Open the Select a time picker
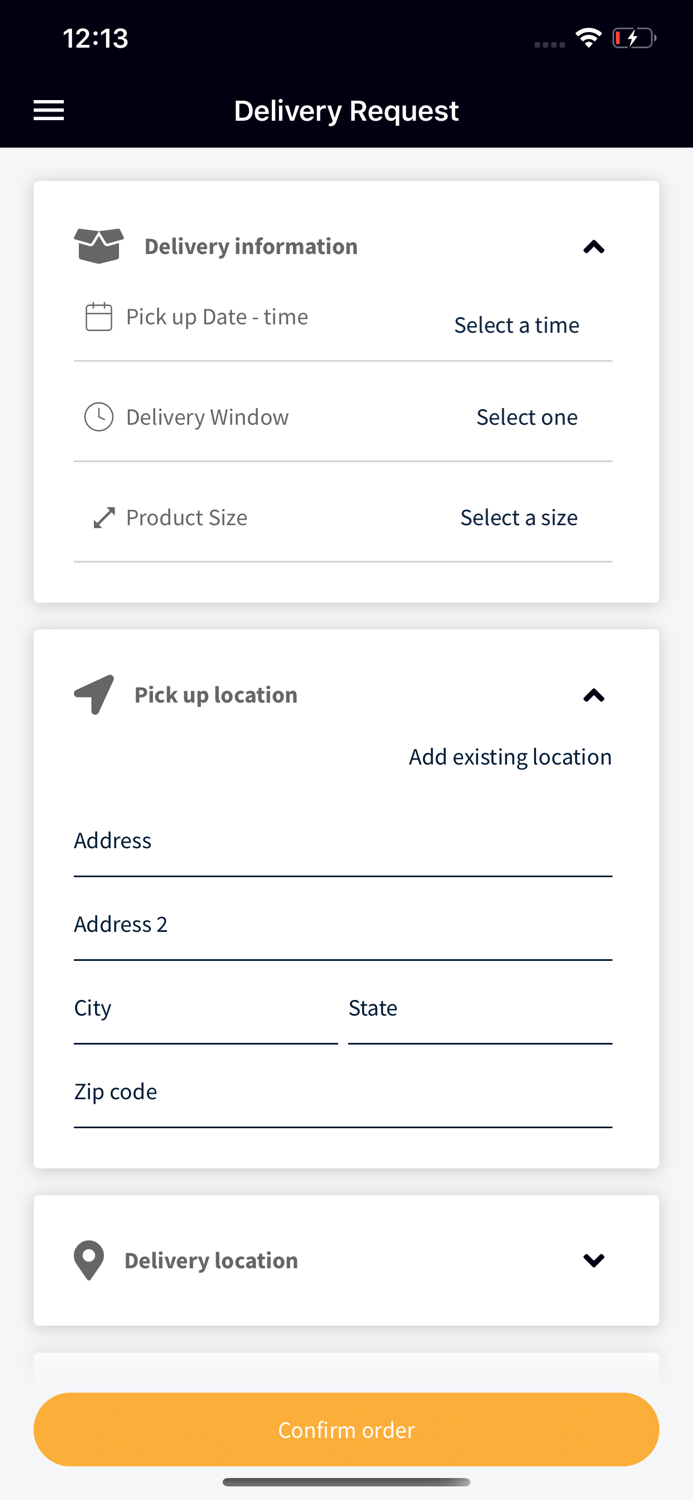This screenshot has width=693, height=1500. point(516,325)
